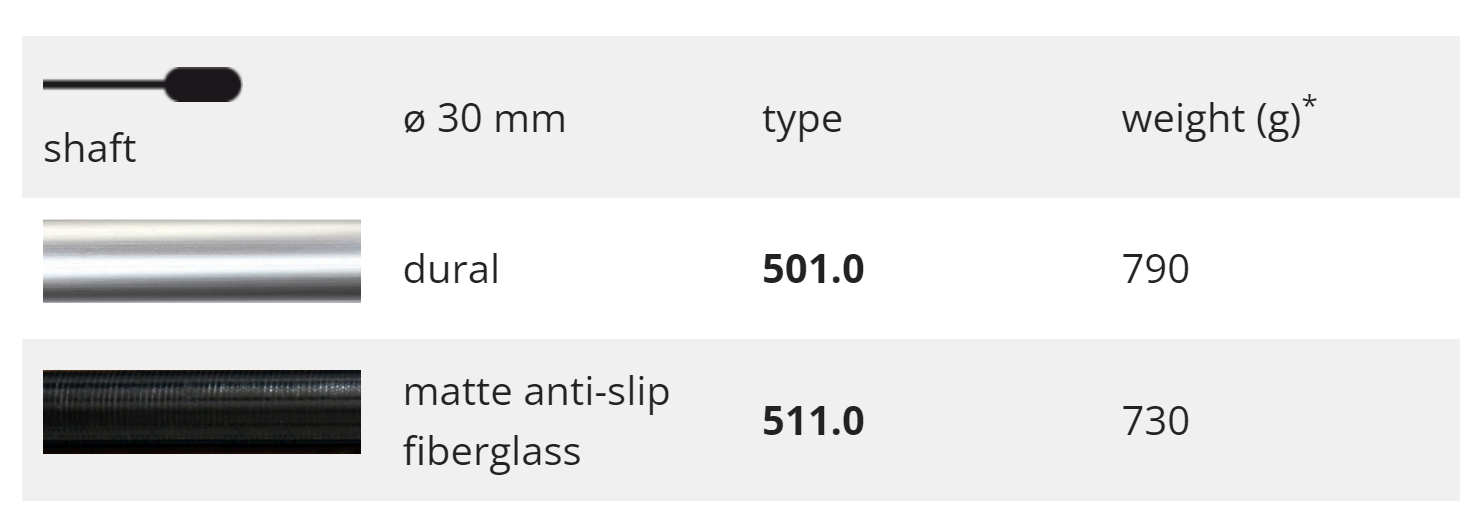Click type number 511.0
1478x519 pixels.
click(x=813, y=421)
